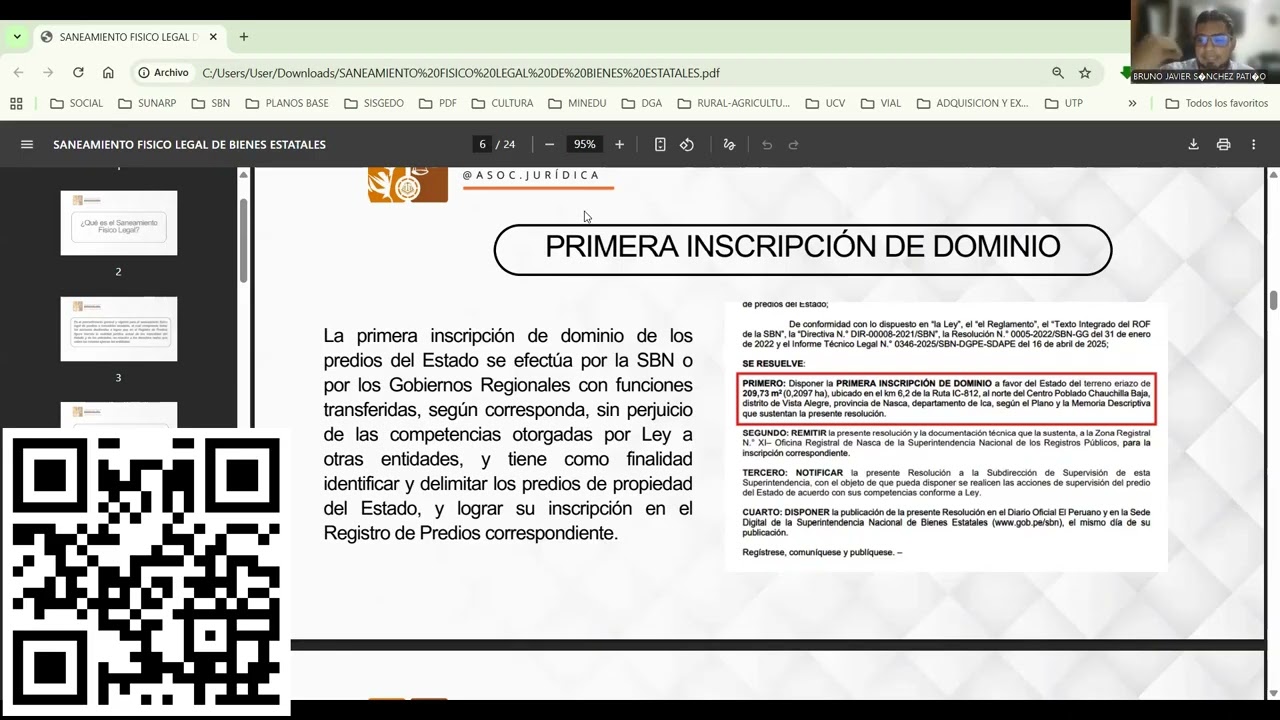Image resolution: width=1280 pixels, height=720 pixels.
Task: Open the apps grid in bookmarks bar
Action: click(x=16, y=103)
